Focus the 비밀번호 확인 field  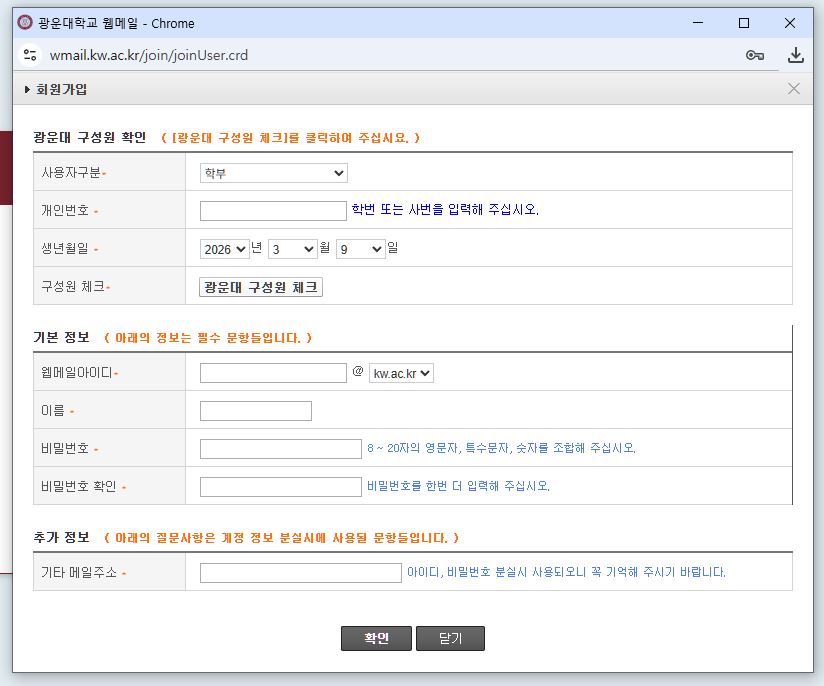(x=280, y=487)
